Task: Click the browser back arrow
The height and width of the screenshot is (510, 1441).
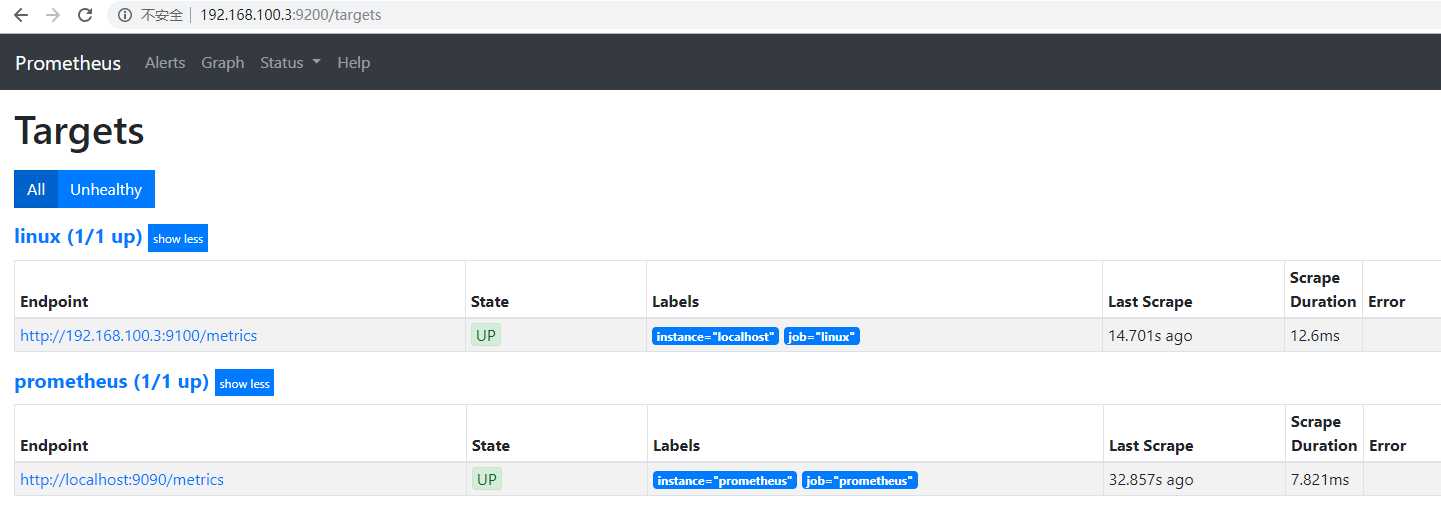Action: tap(21, 15)
